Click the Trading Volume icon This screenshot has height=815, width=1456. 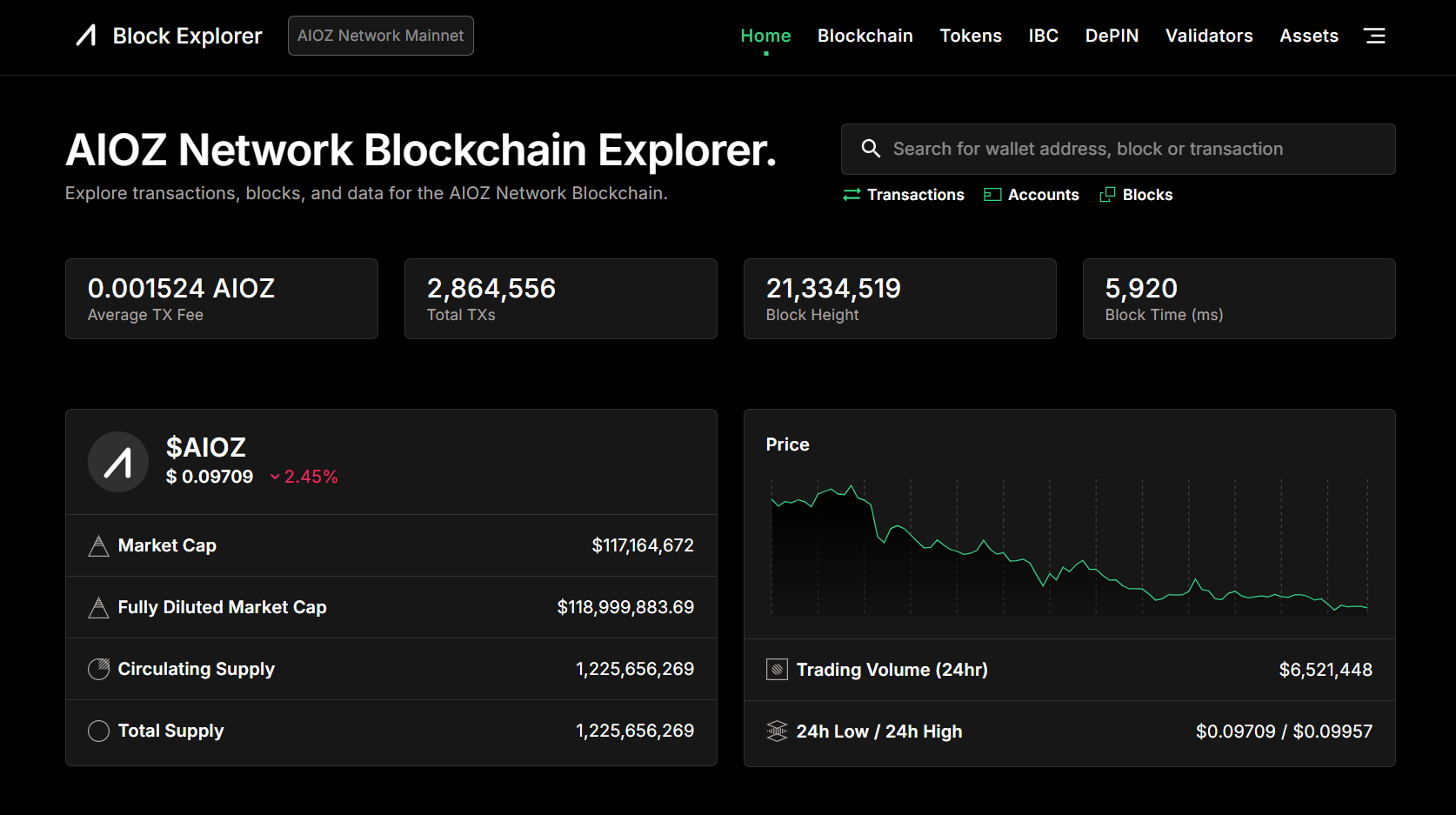point(777,670)
